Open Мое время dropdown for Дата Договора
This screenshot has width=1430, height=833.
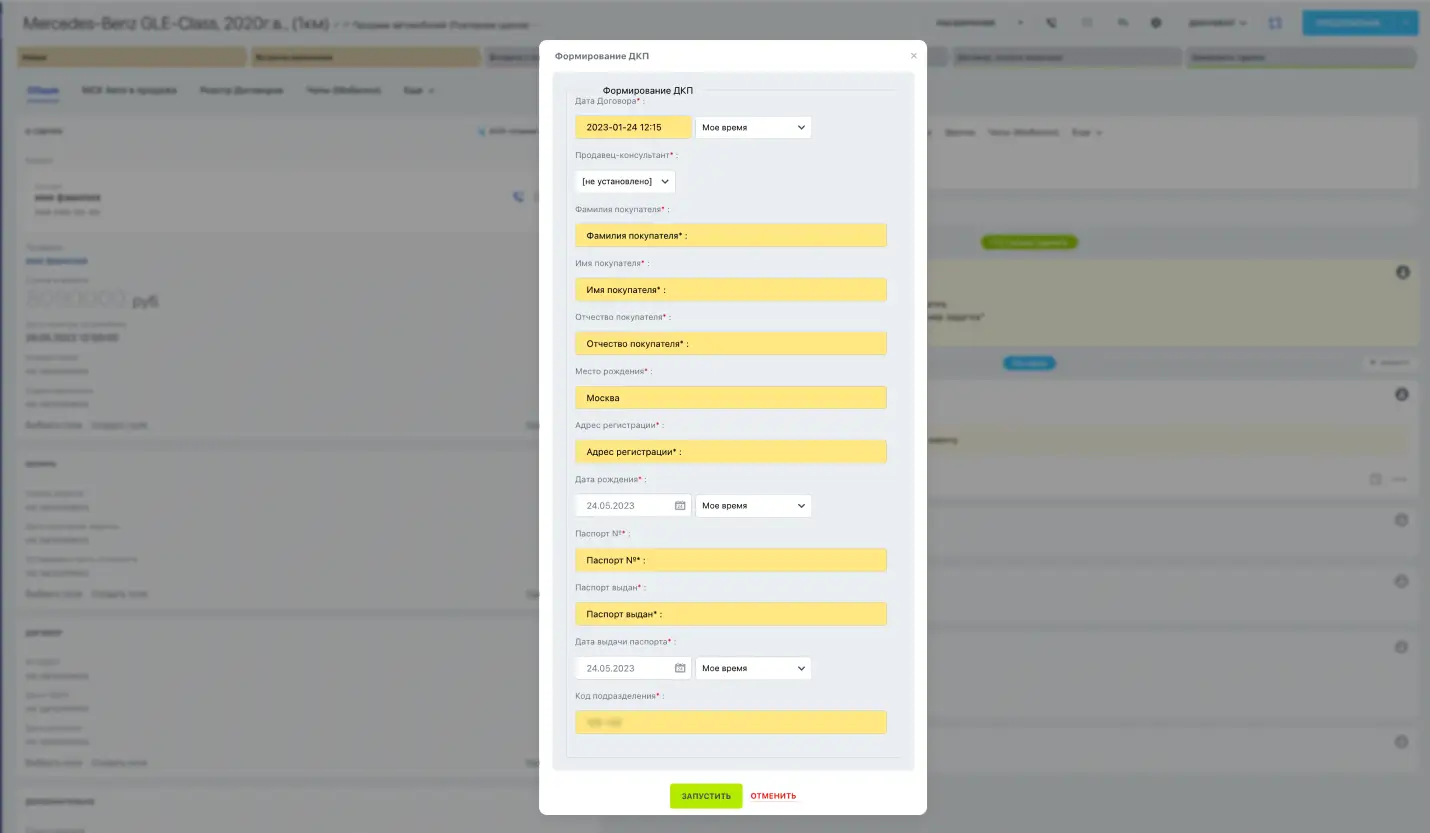(x=753, y=127)
